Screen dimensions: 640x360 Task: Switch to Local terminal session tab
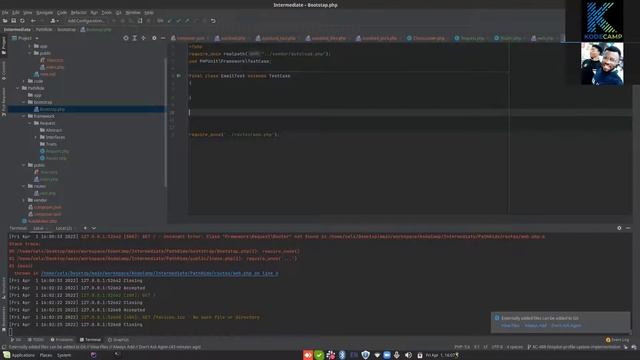(x=40, y=228)
